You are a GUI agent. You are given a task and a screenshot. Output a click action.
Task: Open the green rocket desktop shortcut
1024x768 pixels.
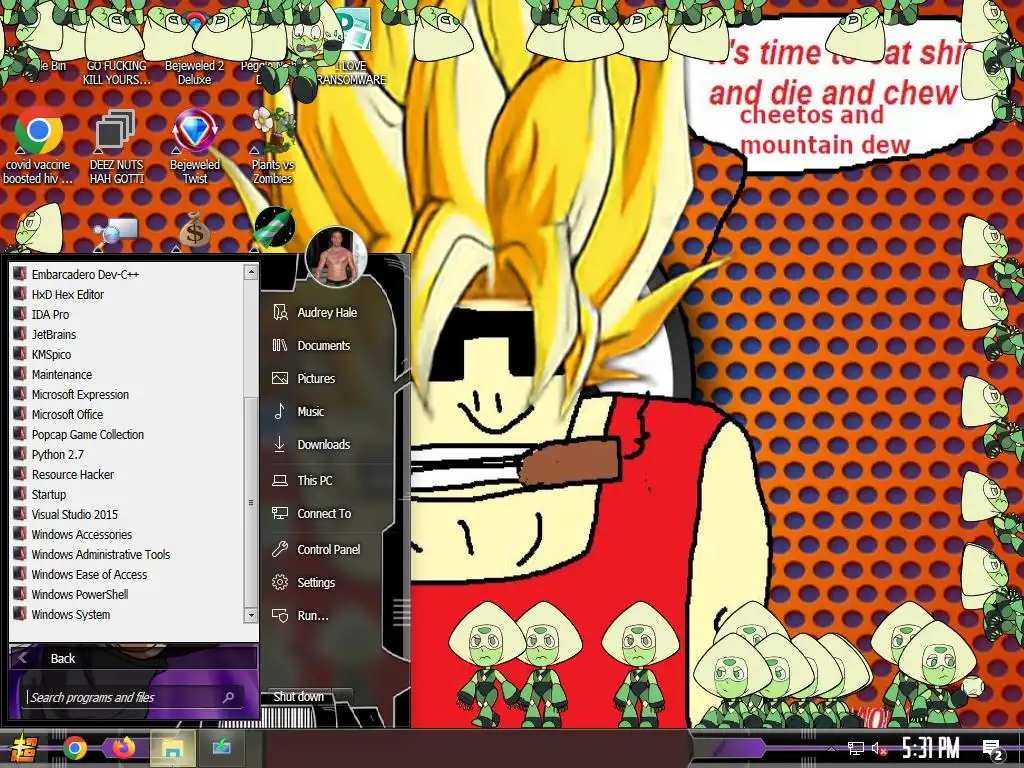tap(273, 229)
